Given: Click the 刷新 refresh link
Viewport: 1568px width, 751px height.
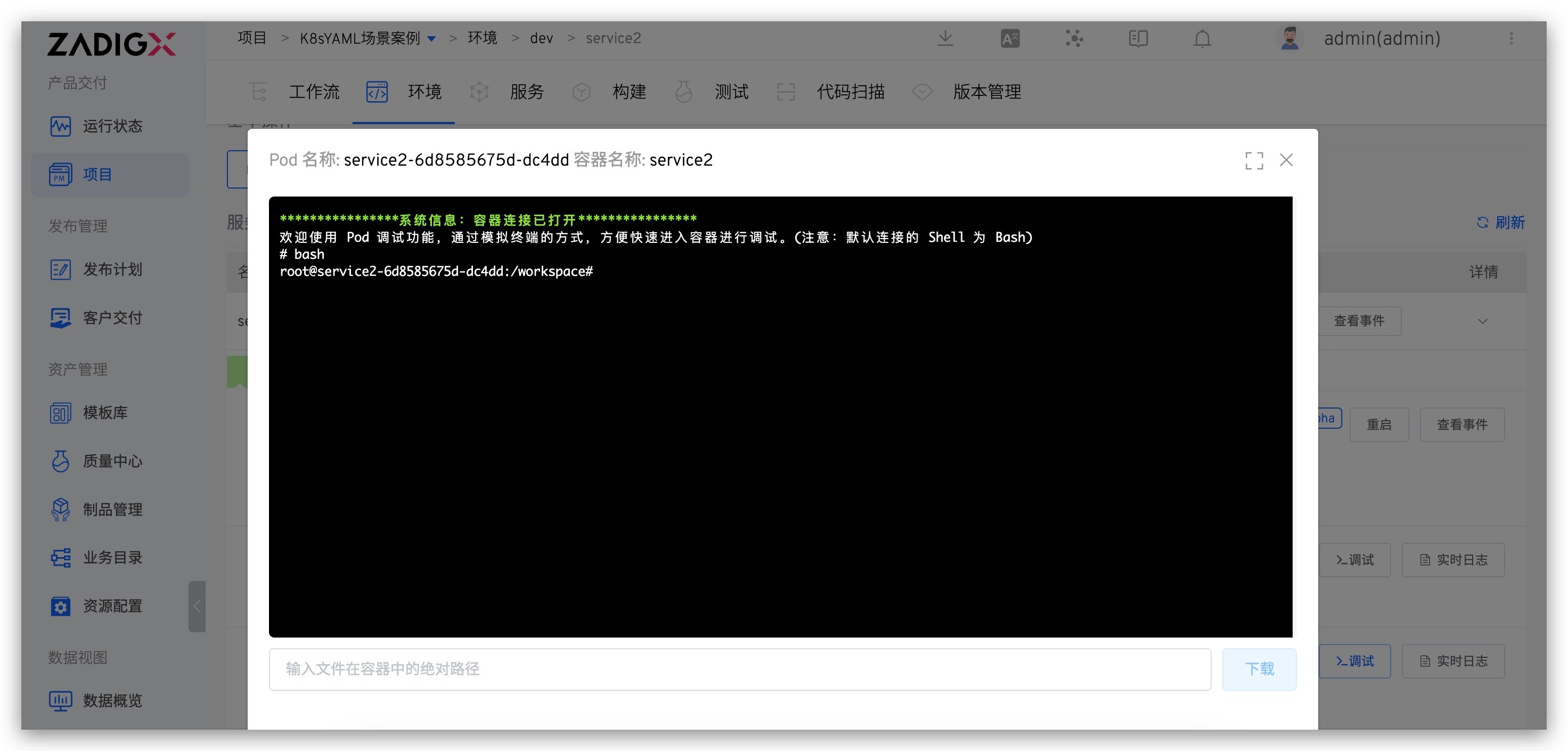Looking at the screenshot, I should [1500, 223].
